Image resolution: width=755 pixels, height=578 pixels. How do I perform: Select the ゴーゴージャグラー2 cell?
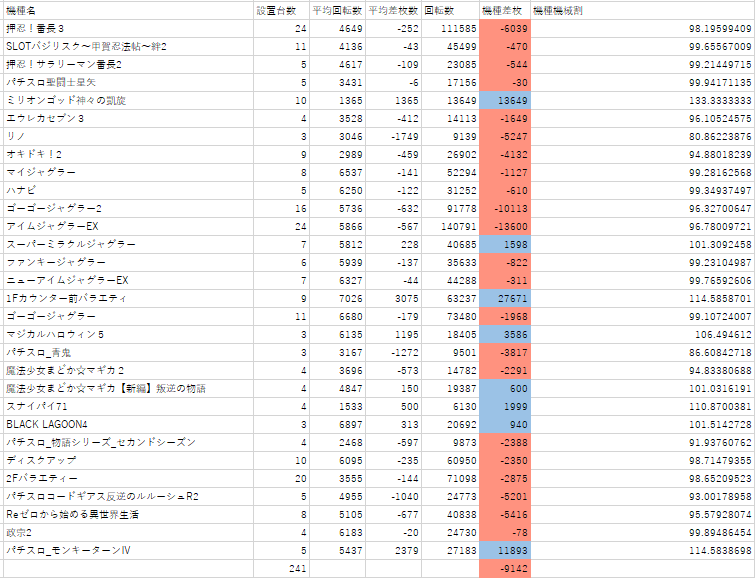tap(128, 209)
